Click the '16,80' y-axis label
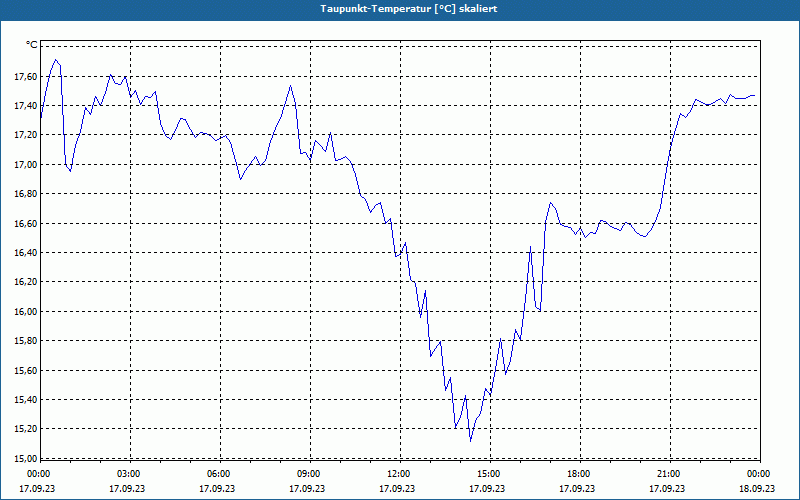This screenshot has width=800, height=500. (x=26, y=193)
